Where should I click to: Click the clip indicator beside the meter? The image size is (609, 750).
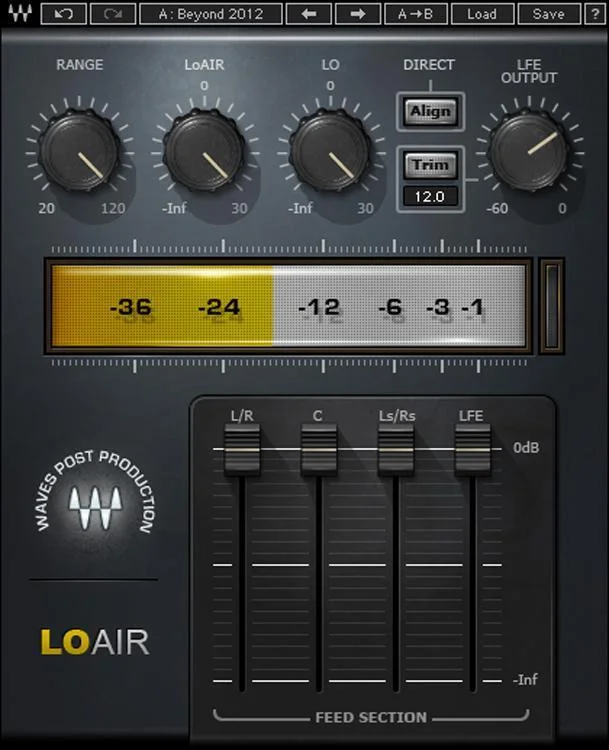[x=552, y=306]
